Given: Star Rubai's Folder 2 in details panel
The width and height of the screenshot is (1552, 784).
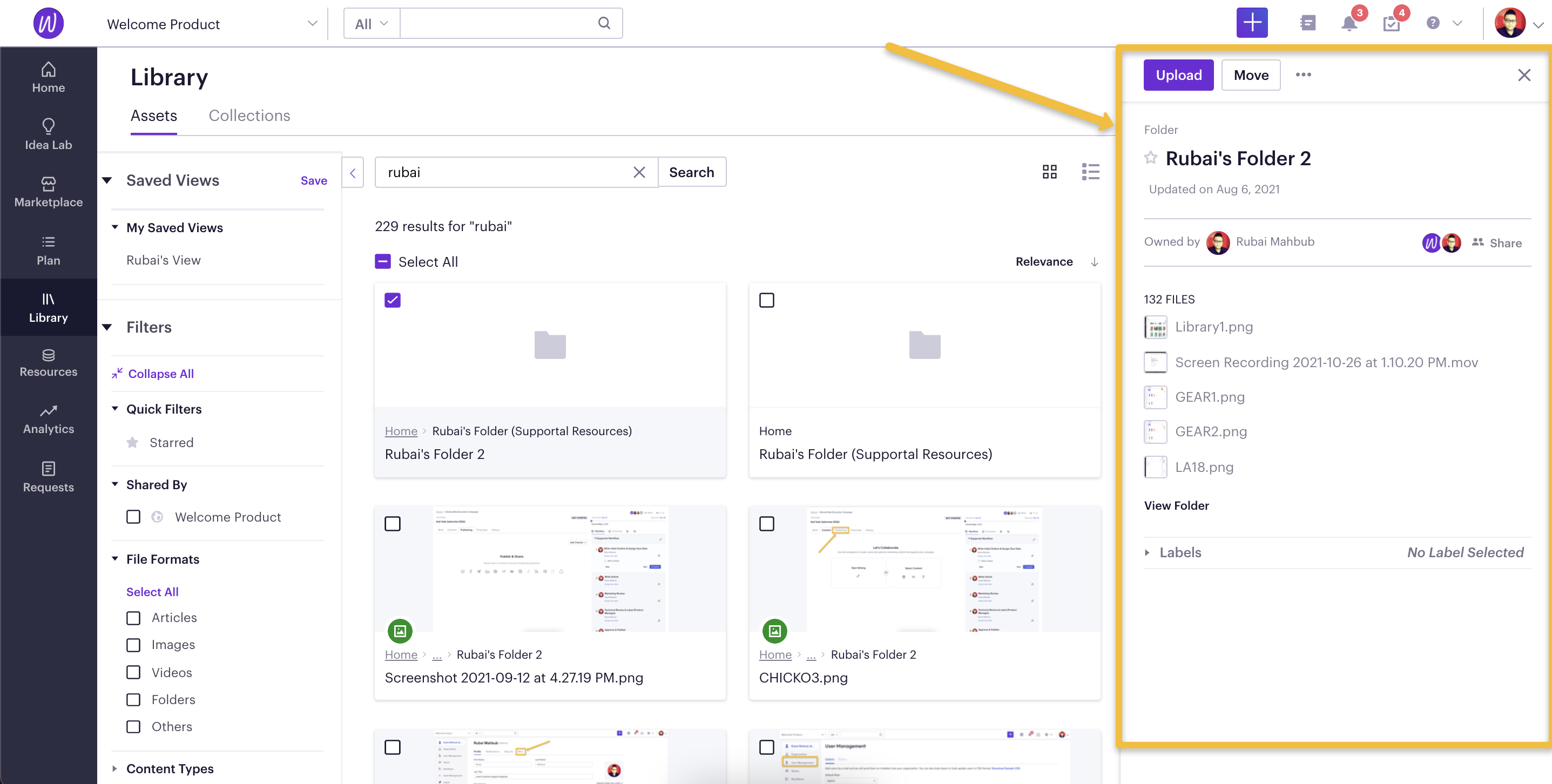Looking at the screenshot, I should point(1150,158).
